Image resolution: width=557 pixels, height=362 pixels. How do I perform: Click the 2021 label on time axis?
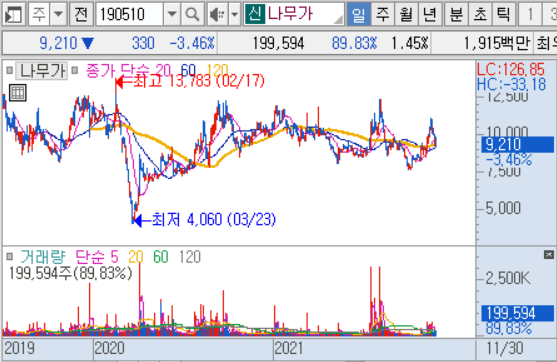point(289,348)
